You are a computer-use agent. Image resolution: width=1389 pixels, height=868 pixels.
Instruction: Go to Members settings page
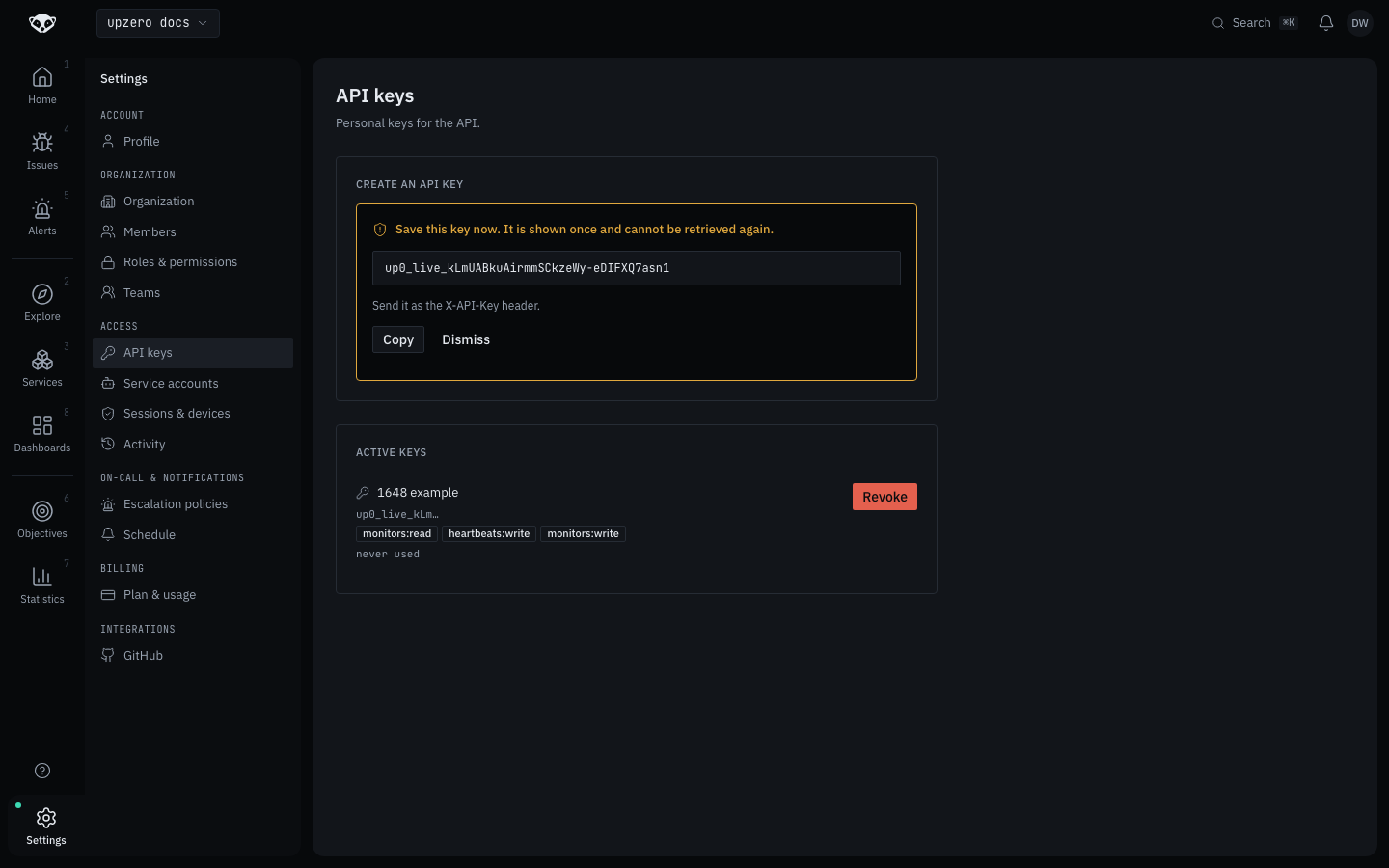tap(193, 232)
